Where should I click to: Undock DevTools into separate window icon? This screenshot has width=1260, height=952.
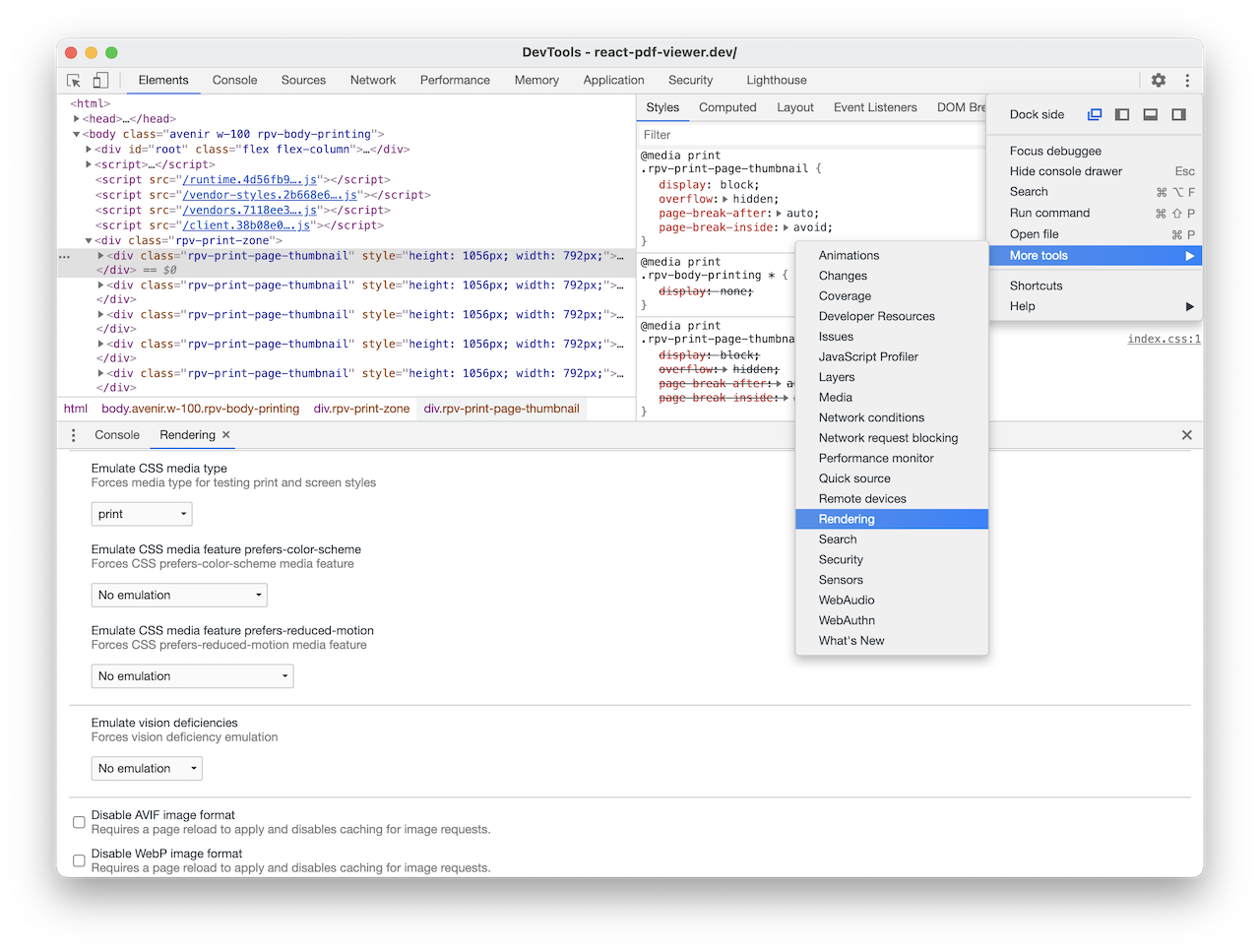pyautogui.click(x=1094, y=114)
